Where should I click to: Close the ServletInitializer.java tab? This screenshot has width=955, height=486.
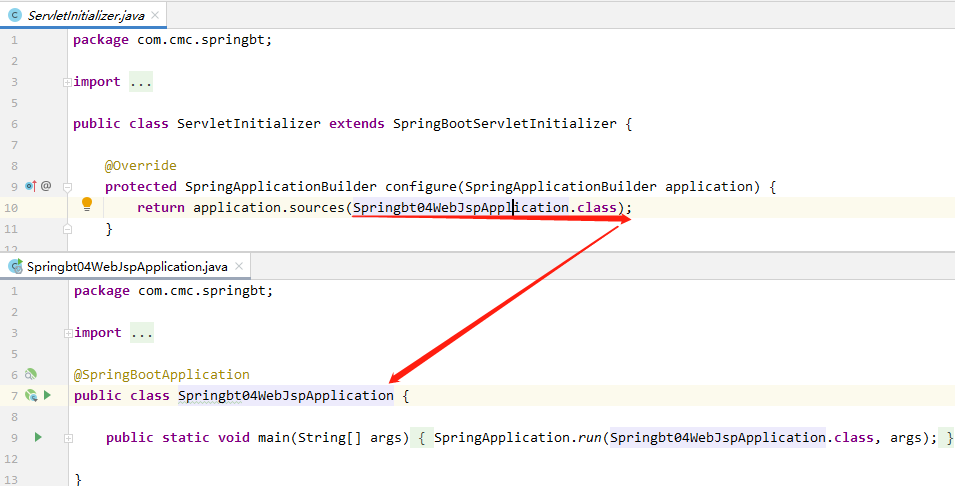point(155,15)
